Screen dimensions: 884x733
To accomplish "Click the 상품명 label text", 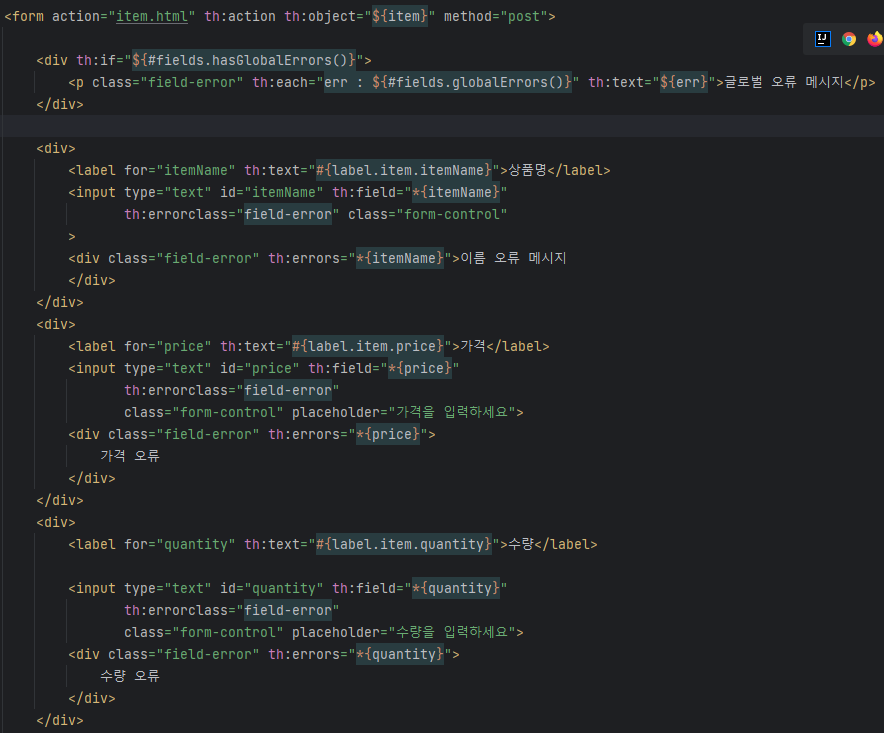I will pyautogui.click(x=528, y=170).
